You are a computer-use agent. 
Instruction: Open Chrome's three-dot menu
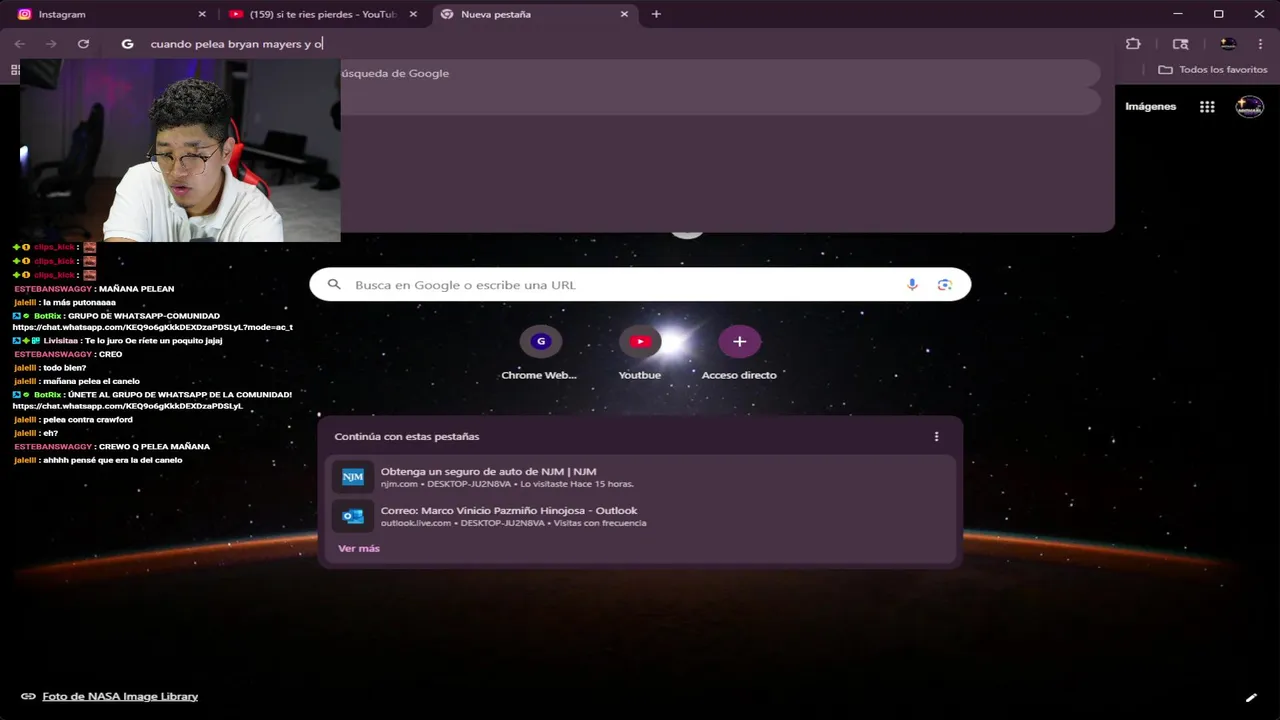[1260, 44]
